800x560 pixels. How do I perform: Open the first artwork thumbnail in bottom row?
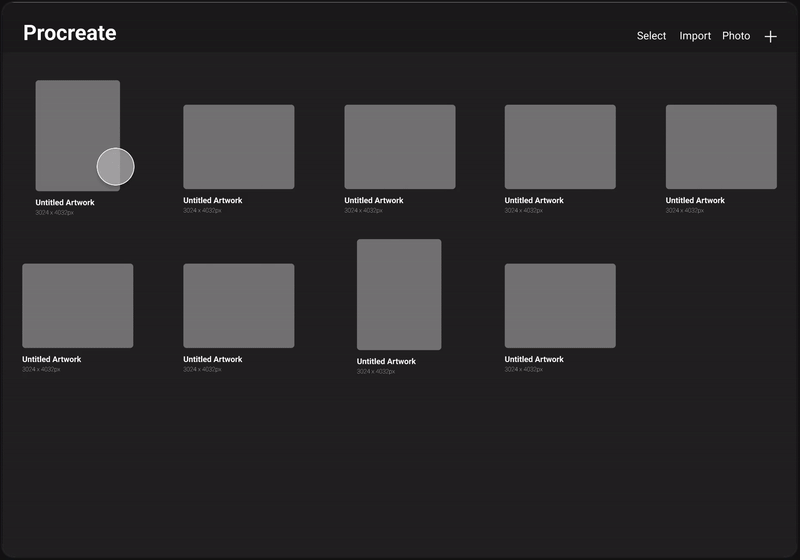[x=78, y=306]
